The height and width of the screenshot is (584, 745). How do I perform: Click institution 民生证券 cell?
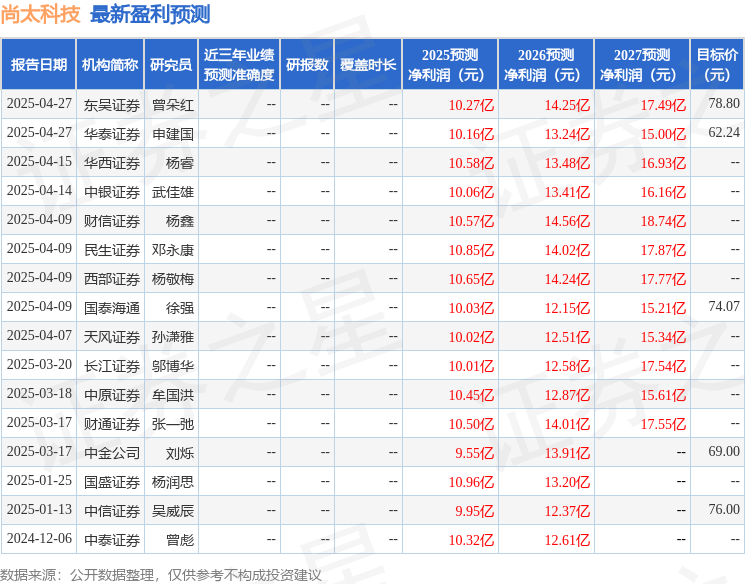click(112, 250)
